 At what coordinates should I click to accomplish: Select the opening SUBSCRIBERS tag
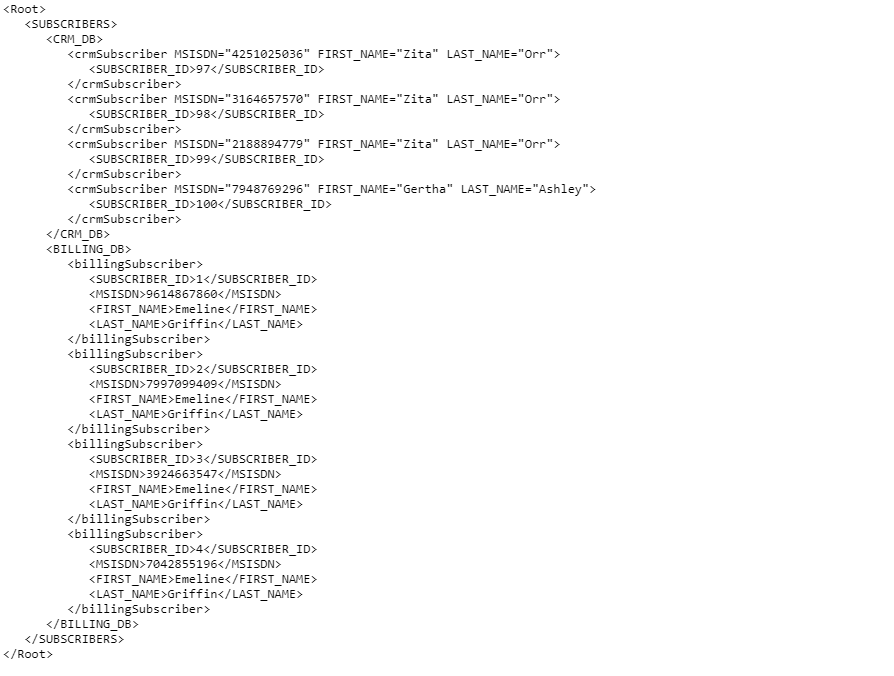tap(71, 24)
